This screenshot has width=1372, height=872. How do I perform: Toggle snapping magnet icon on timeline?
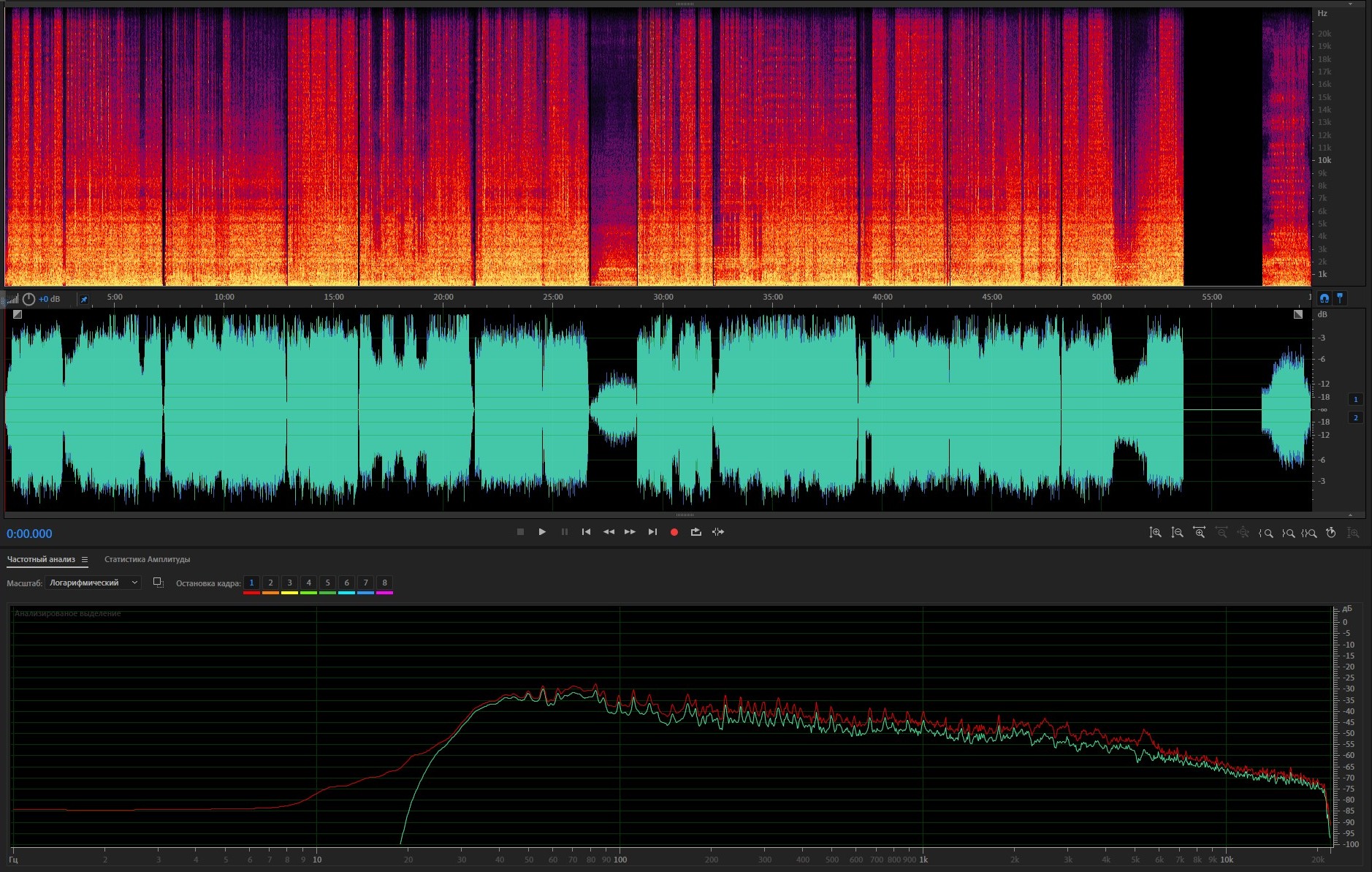[1324, 298]
